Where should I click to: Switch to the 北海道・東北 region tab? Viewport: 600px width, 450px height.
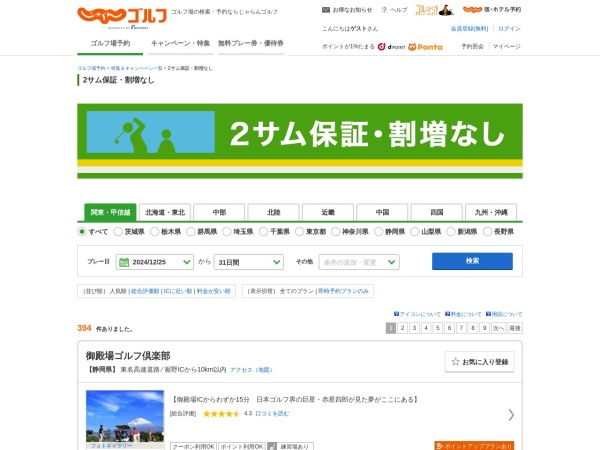[165, 212]
